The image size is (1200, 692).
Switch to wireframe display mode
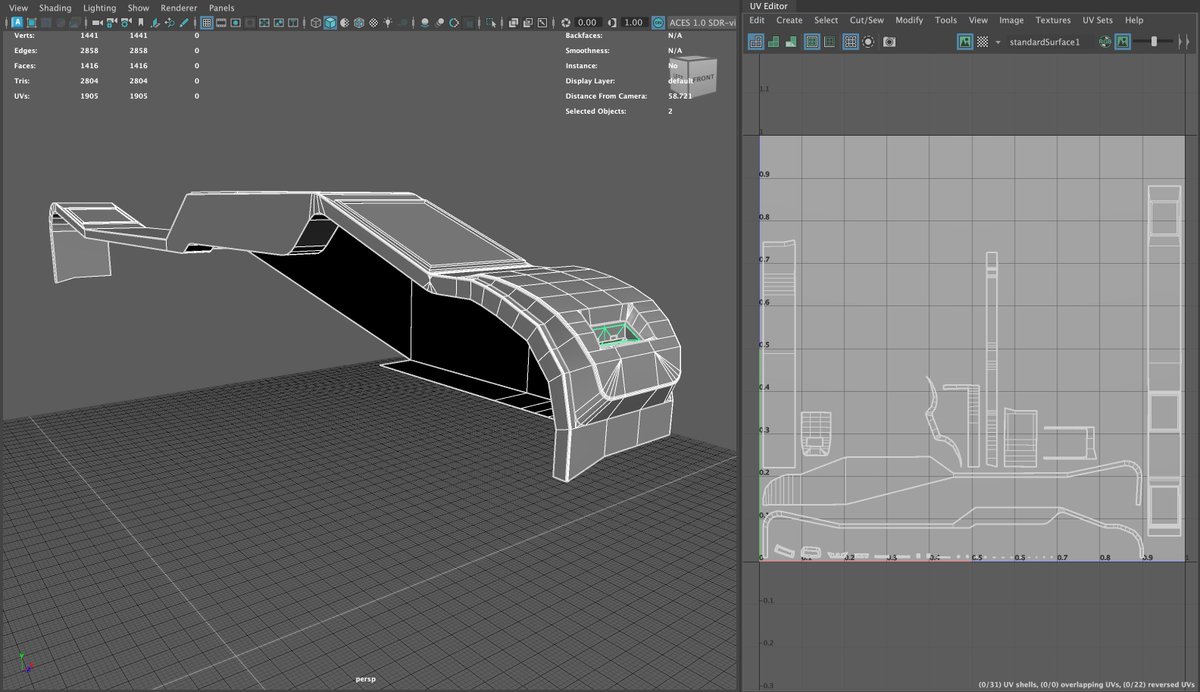[x=316, y=22]
